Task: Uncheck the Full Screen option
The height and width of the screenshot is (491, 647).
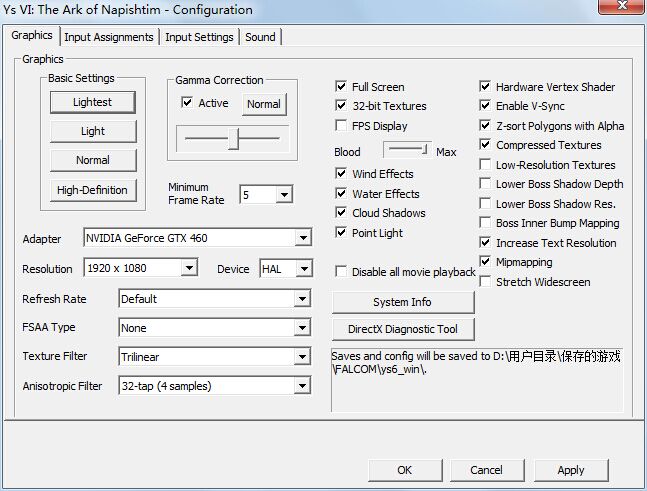Action: (342, 87)
